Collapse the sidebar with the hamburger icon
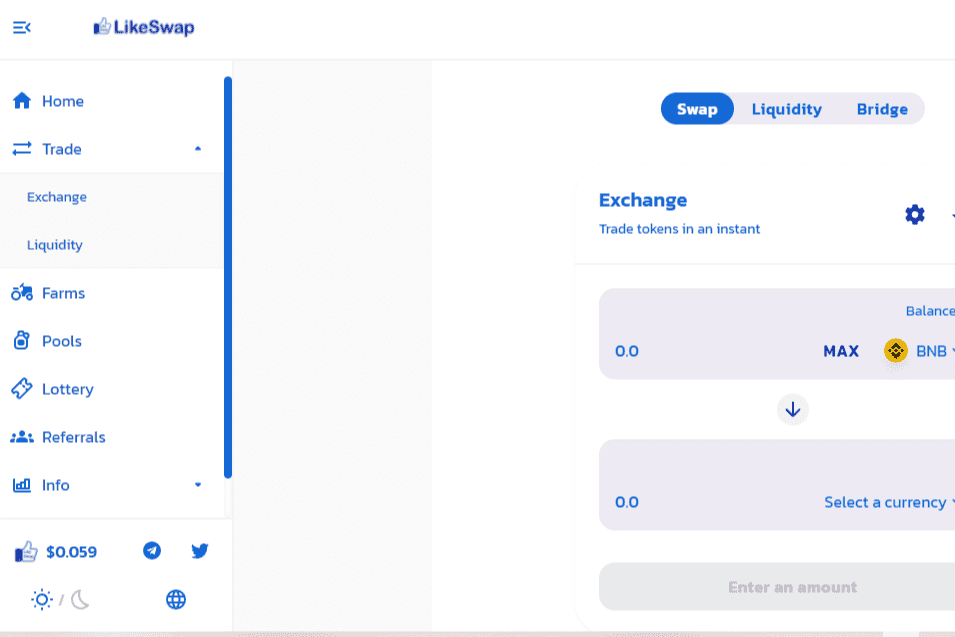The width and height of the screenshot is (955, 637). click(x=21, y=27)
